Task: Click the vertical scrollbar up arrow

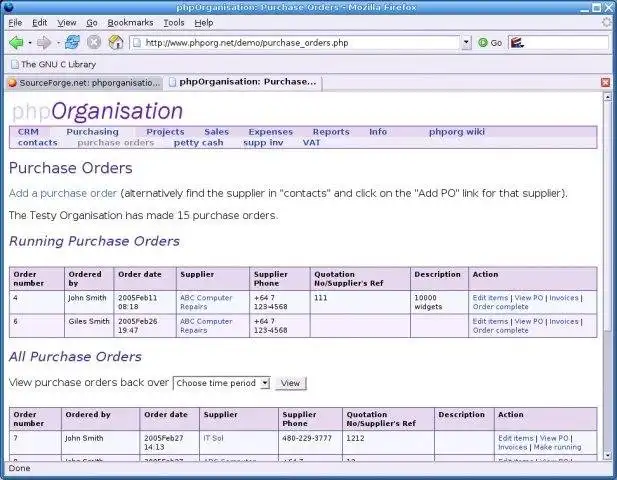Action: (x=608, y=97)
